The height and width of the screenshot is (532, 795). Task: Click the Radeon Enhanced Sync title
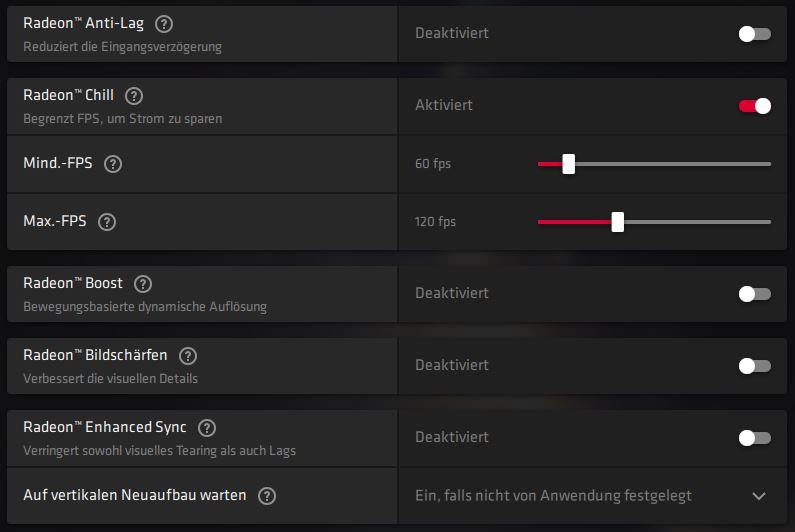pyautogui.click(x=105, y=428)
